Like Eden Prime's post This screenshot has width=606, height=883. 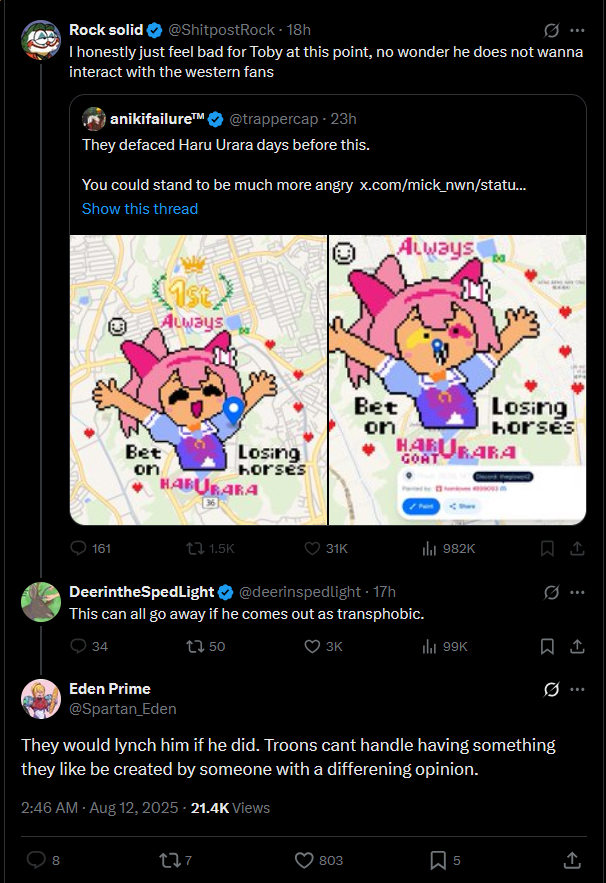coord(305,860)
